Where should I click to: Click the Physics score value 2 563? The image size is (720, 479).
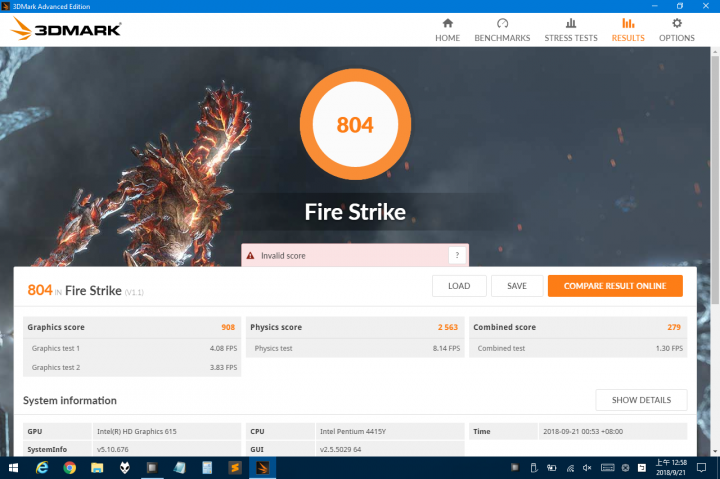tap(448, 327)
